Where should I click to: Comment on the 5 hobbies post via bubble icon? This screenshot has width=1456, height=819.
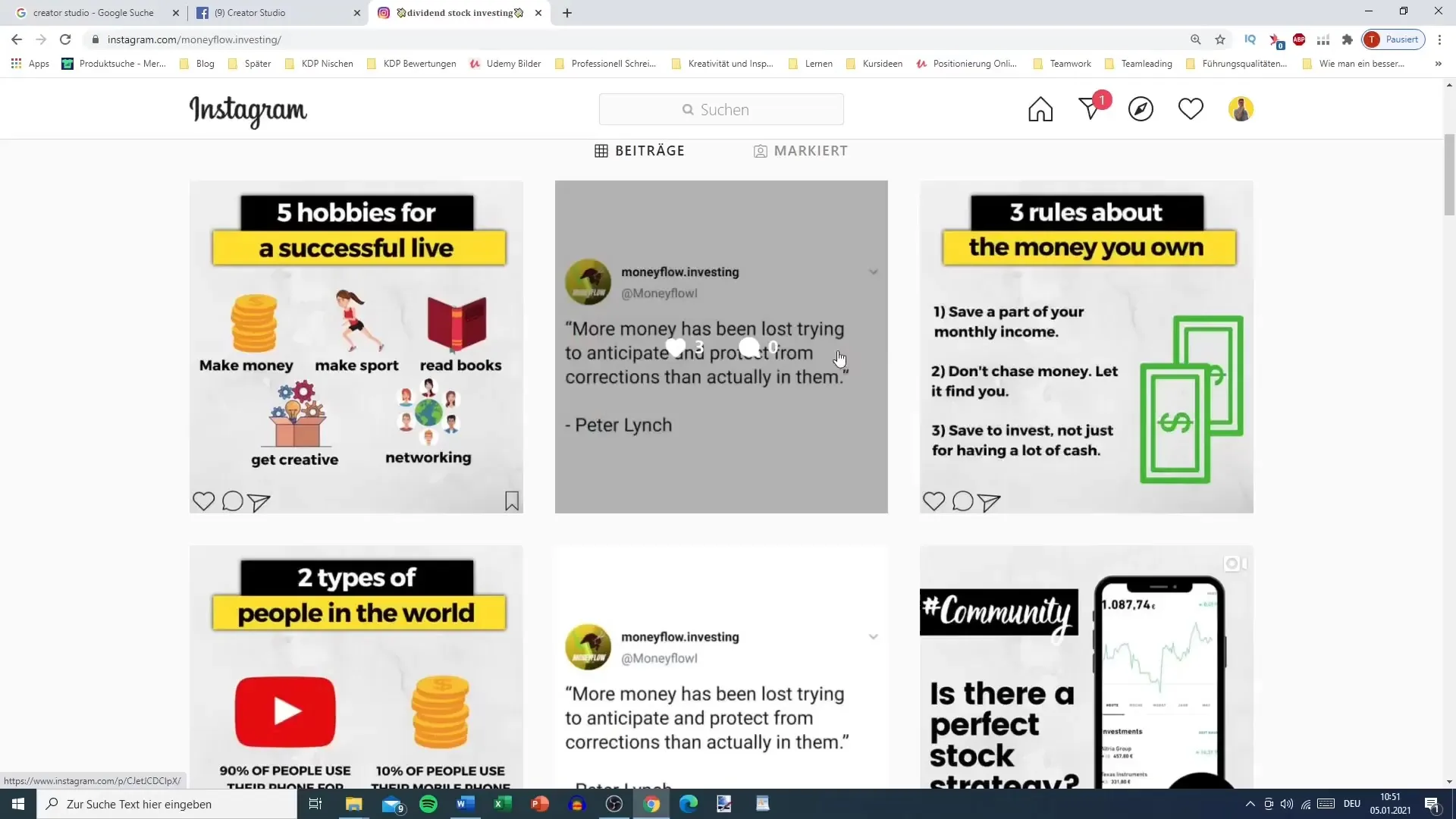[232, 500]
